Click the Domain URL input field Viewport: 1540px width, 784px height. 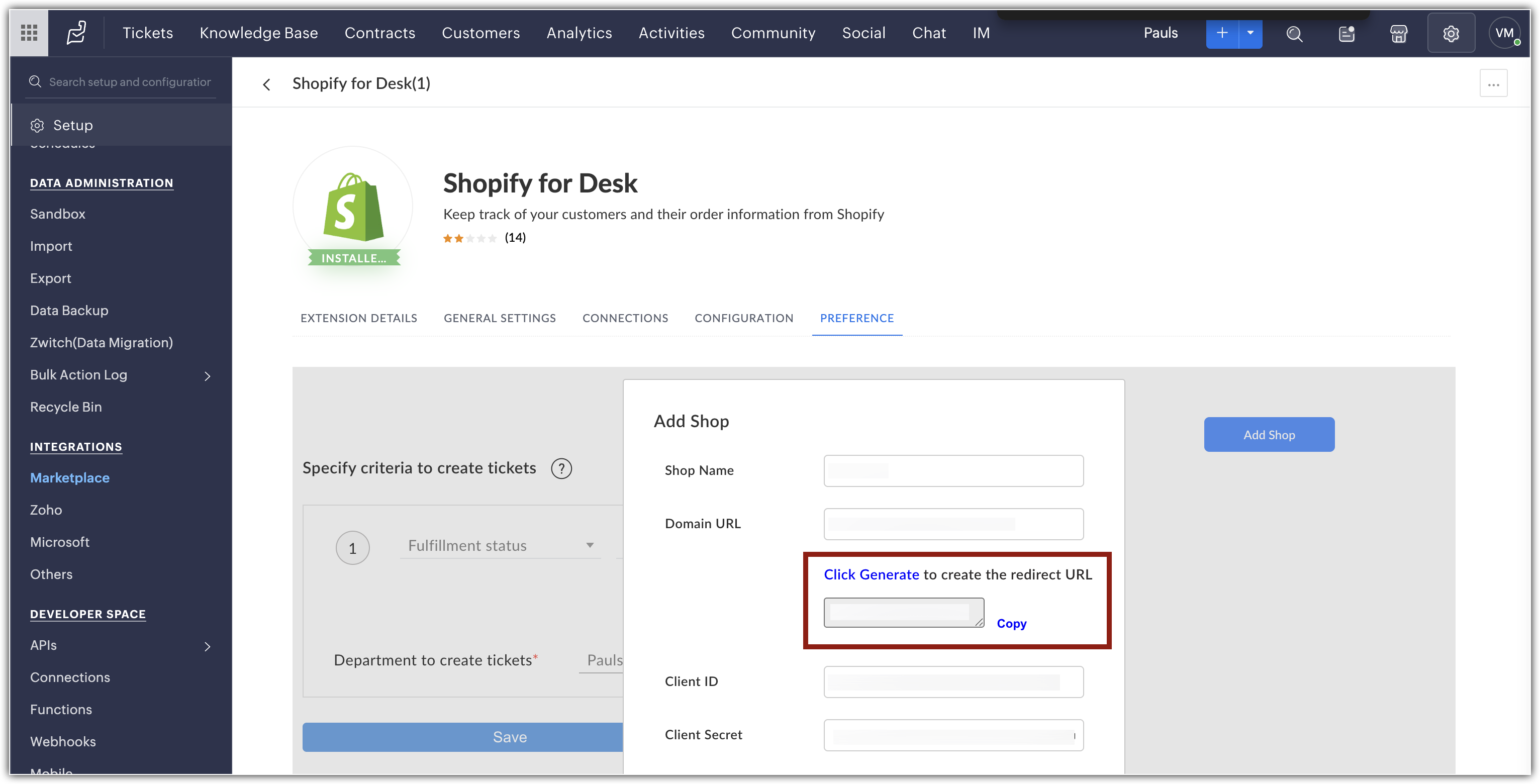(x=953, y=524)
